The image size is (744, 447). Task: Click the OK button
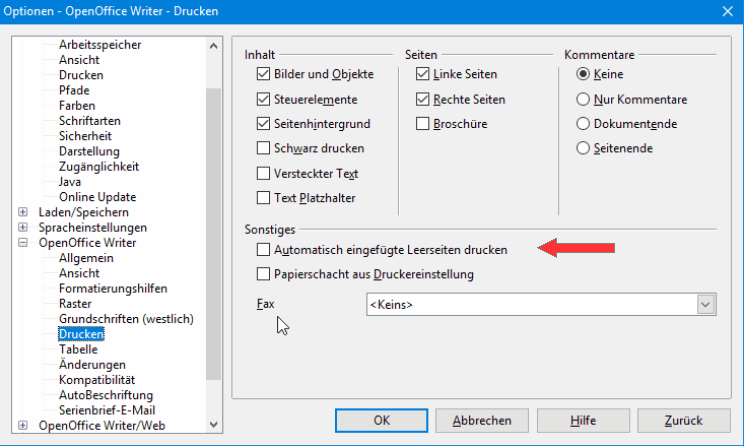(x=381, y=420)
